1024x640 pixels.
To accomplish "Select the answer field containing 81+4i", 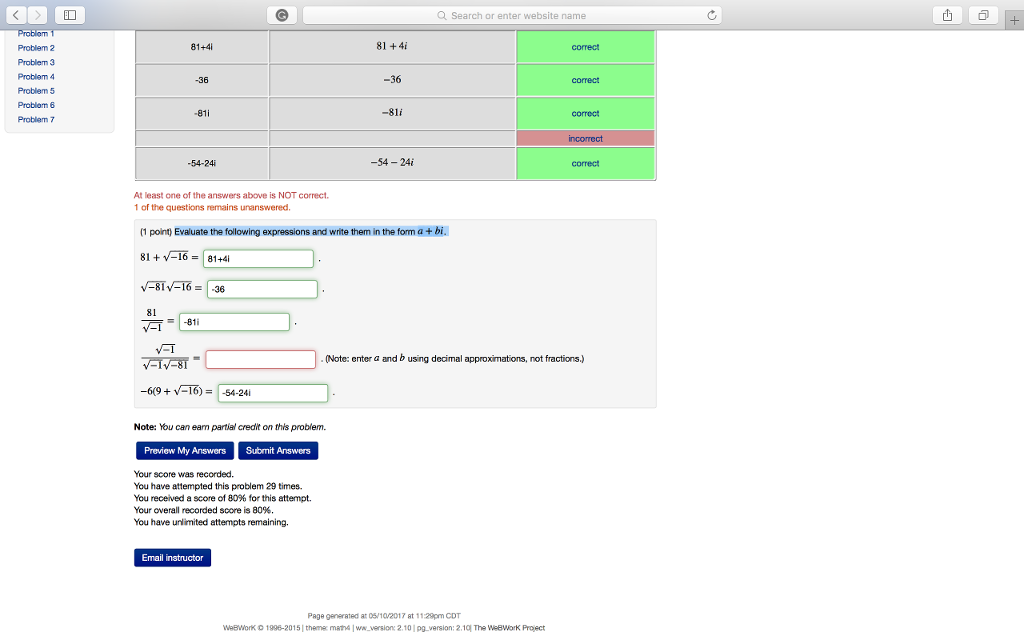I will (258, 258).
